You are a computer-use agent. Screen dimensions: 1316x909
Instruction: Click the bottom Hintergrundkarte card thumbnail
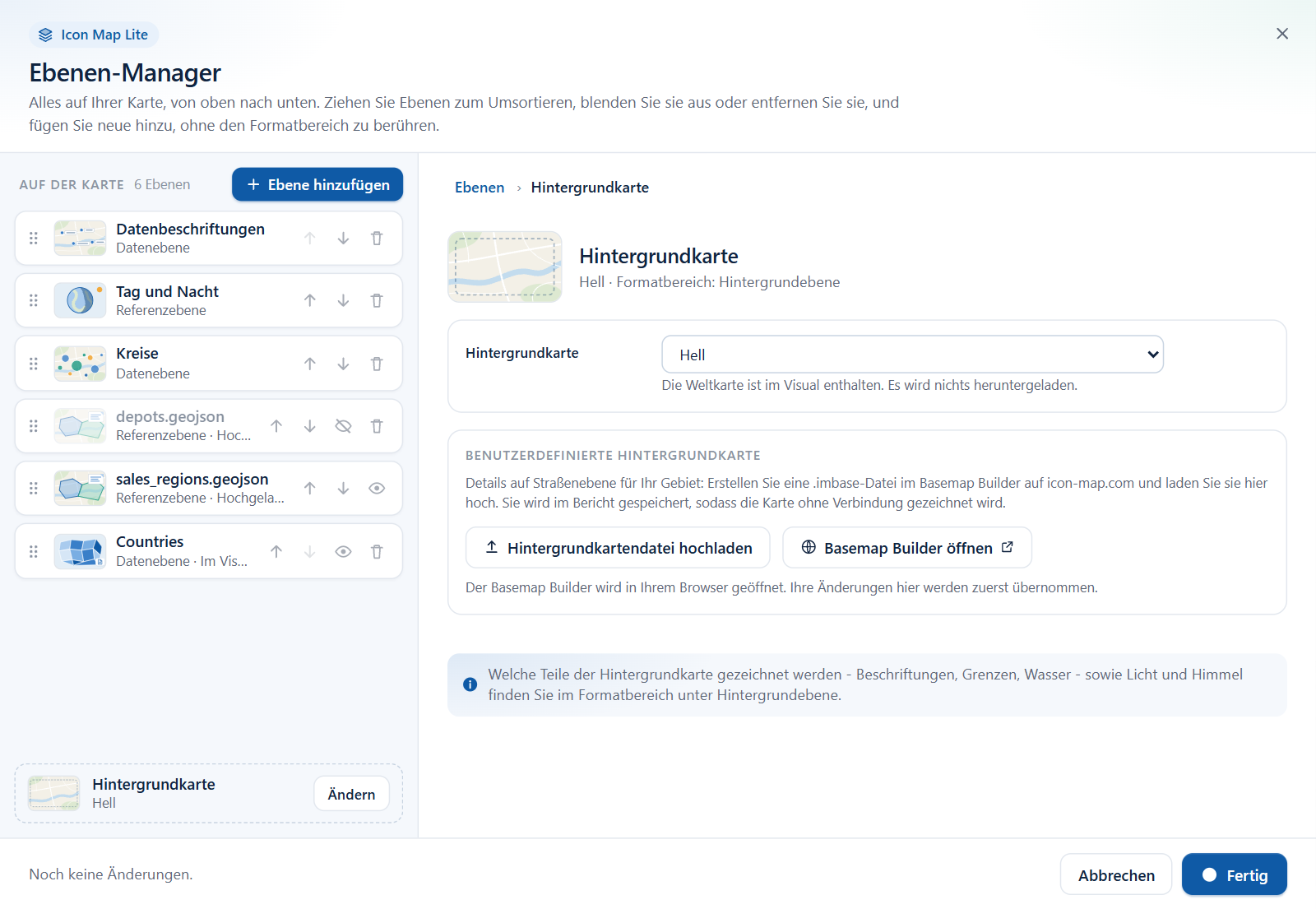pyautogui.click(x=54, y=794)
